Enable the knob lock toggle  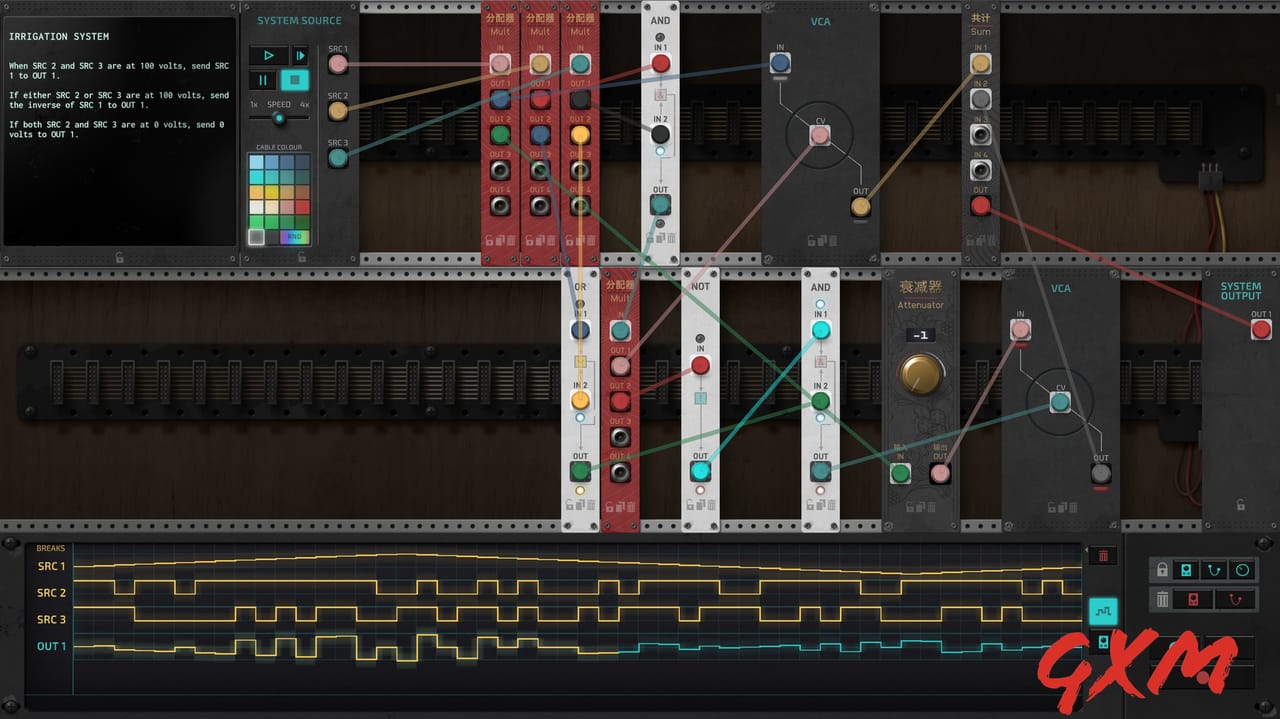1242,570
